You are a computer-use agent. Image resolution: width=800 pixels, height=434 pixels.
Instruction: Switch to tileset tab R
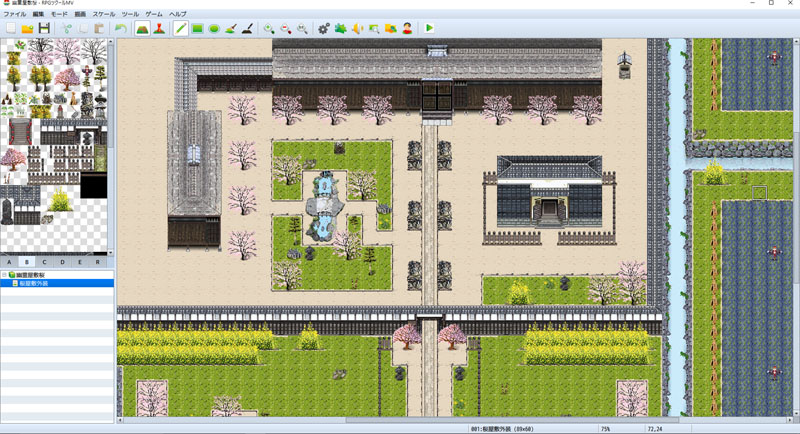click(97, 262)
